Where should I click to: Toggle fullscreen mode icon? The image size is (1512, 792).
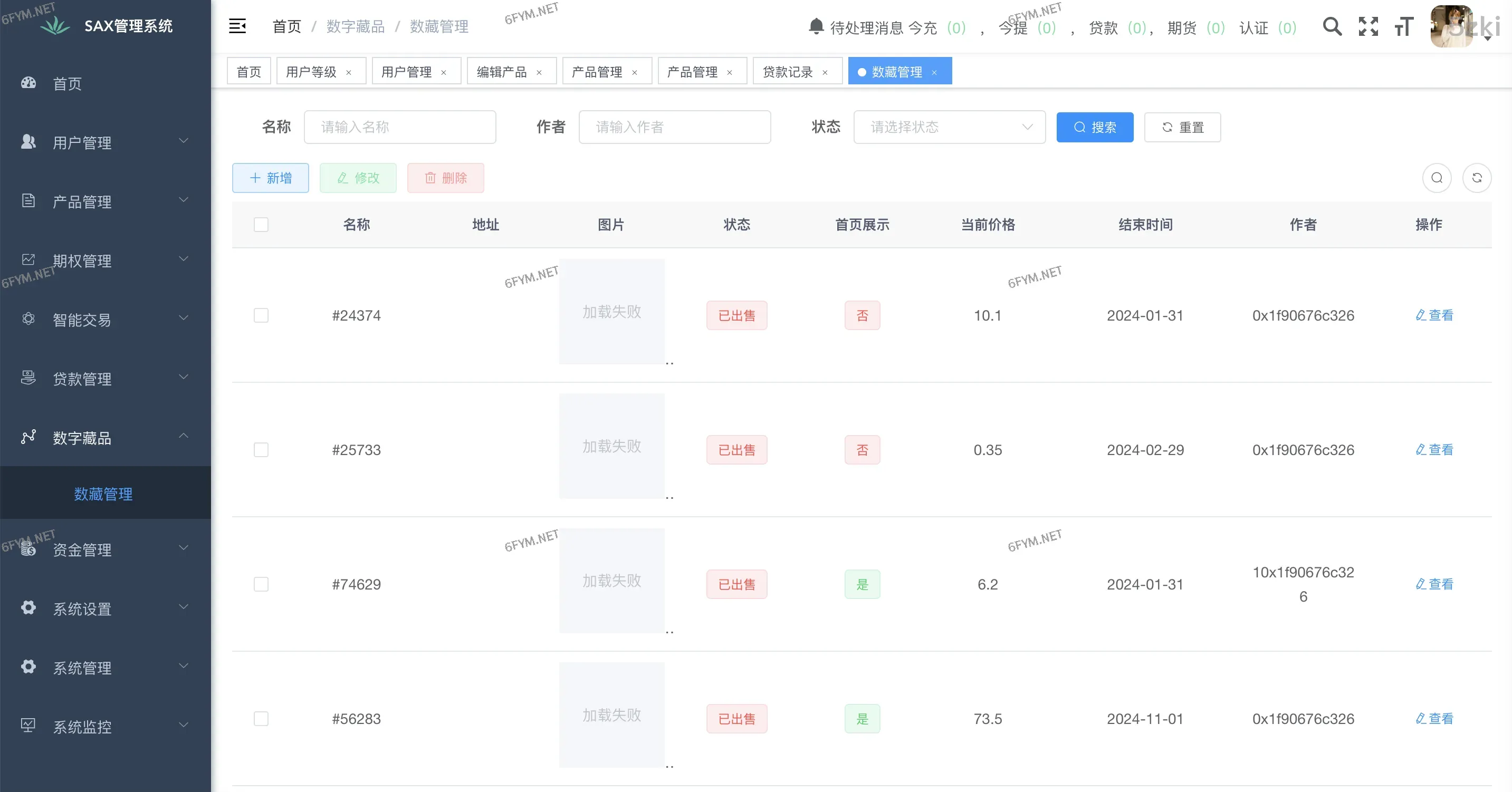[1368, 26]
